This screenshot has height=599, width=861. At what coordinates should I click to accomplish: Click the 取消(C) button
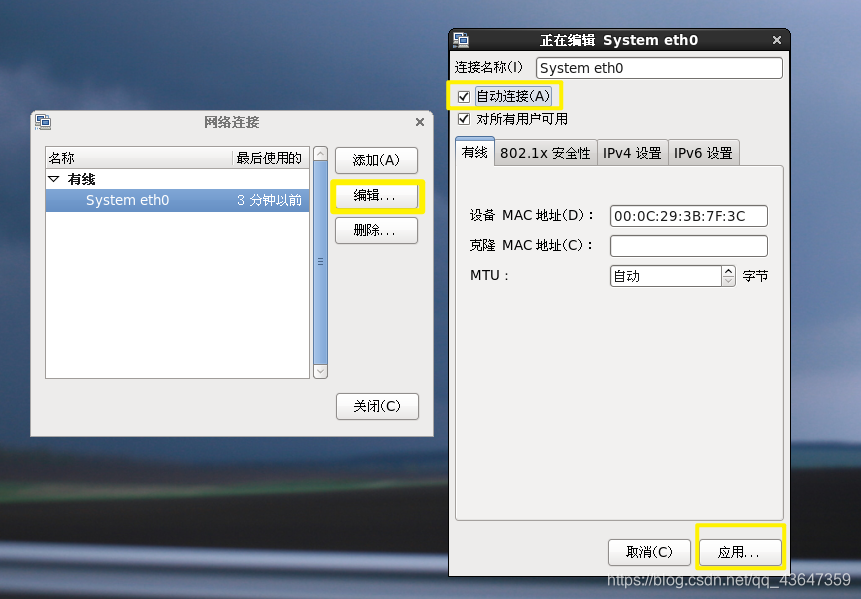pyautogui.click(x=649, y=552)
